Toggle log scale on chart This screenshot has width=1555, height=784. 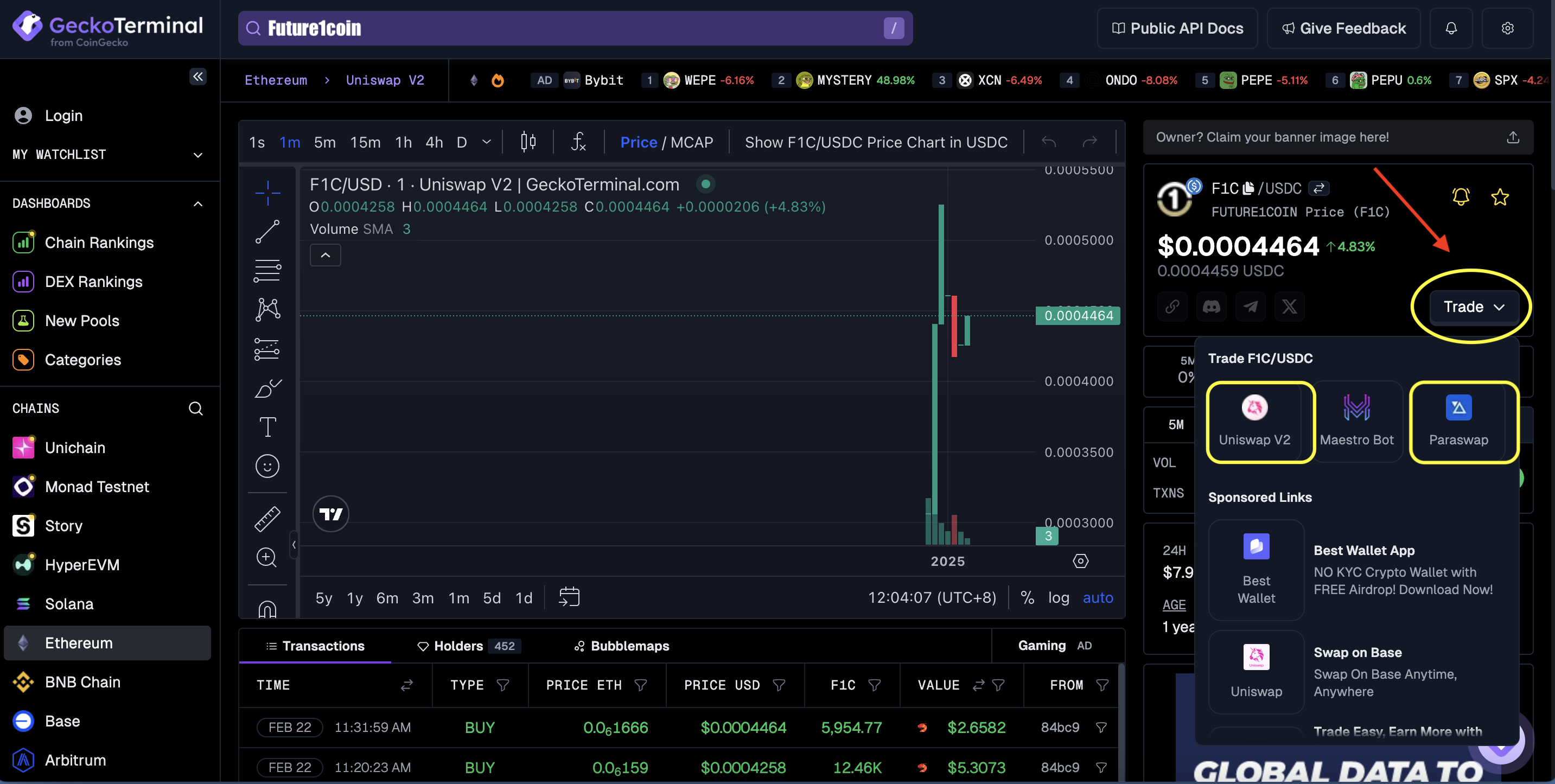tap(1058, 597)
